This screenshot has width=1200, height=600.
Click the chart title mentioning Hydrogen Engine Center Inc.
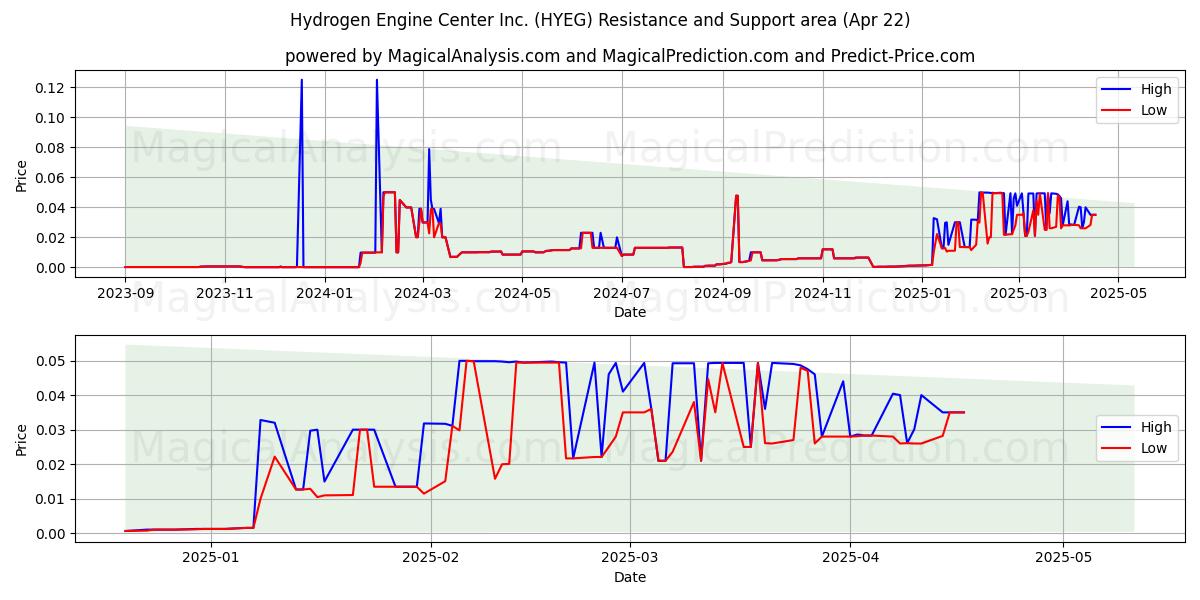pos(600,20)
